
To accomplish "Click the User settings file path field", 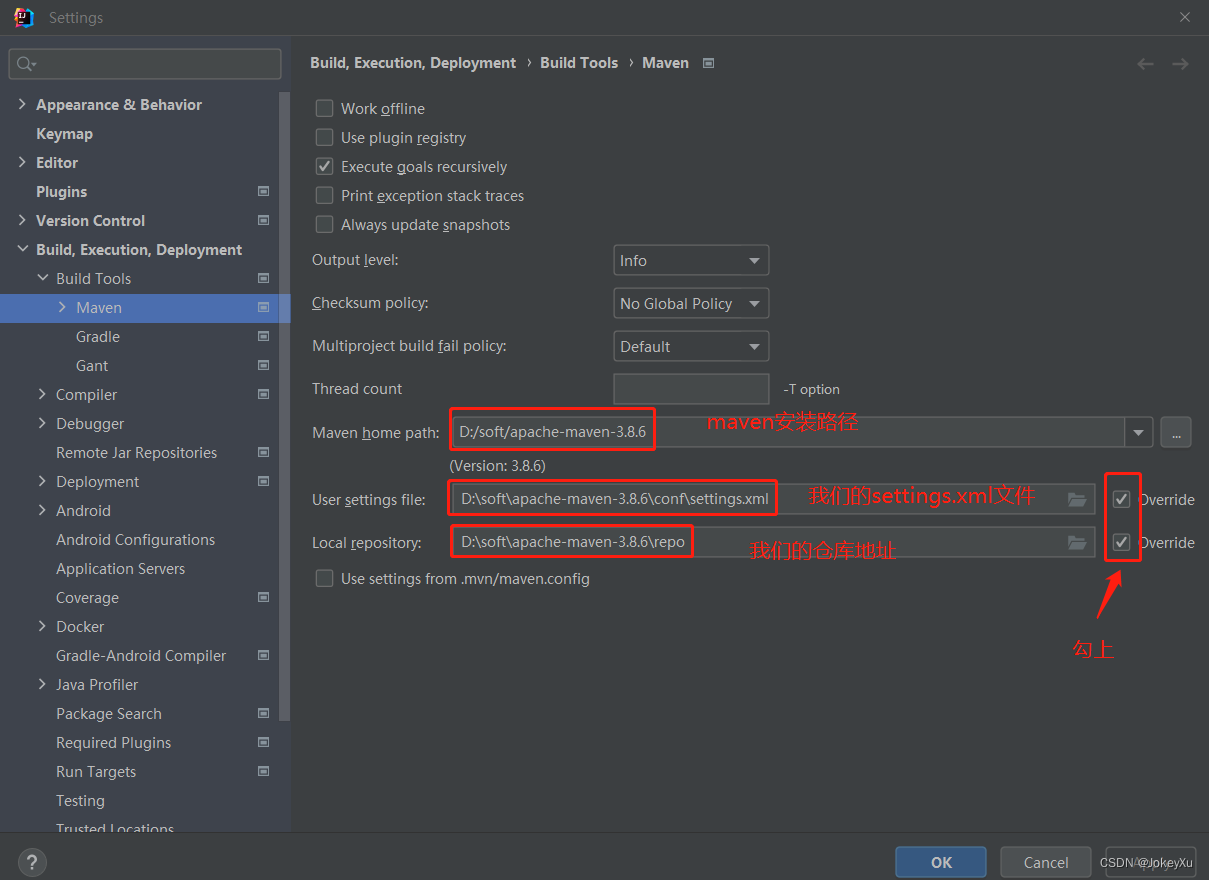I will click(x=773, y=499).
